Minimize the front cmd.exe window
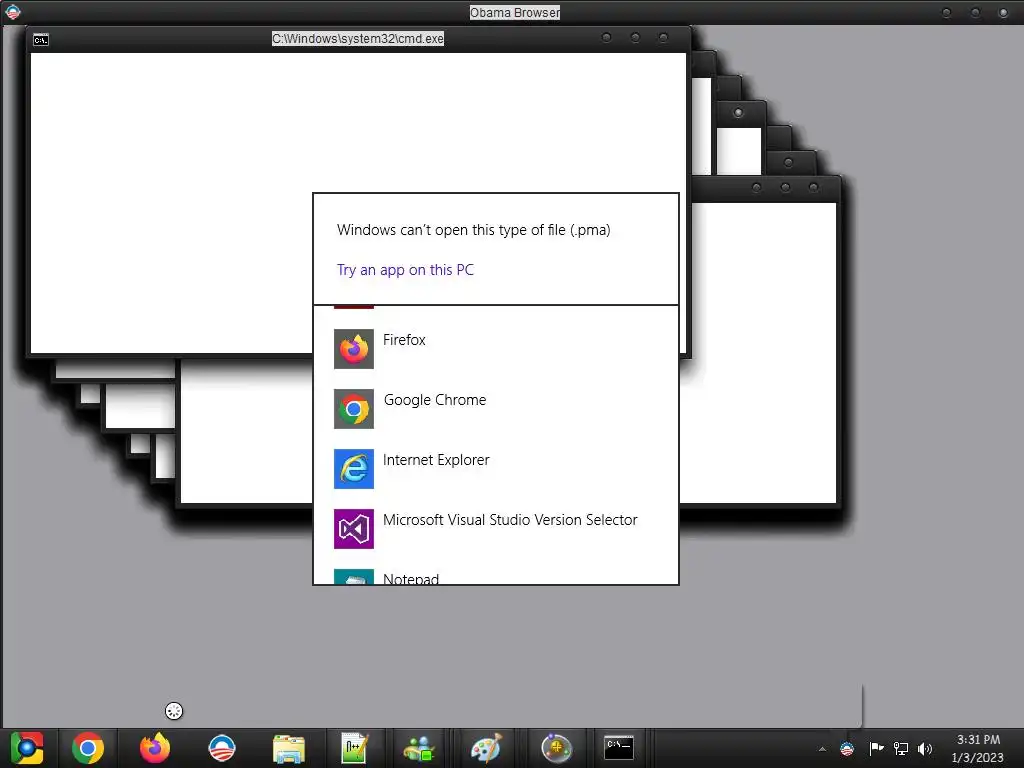Image resolution: width=1024 pixels, height=768 pixels. (607, 38)
